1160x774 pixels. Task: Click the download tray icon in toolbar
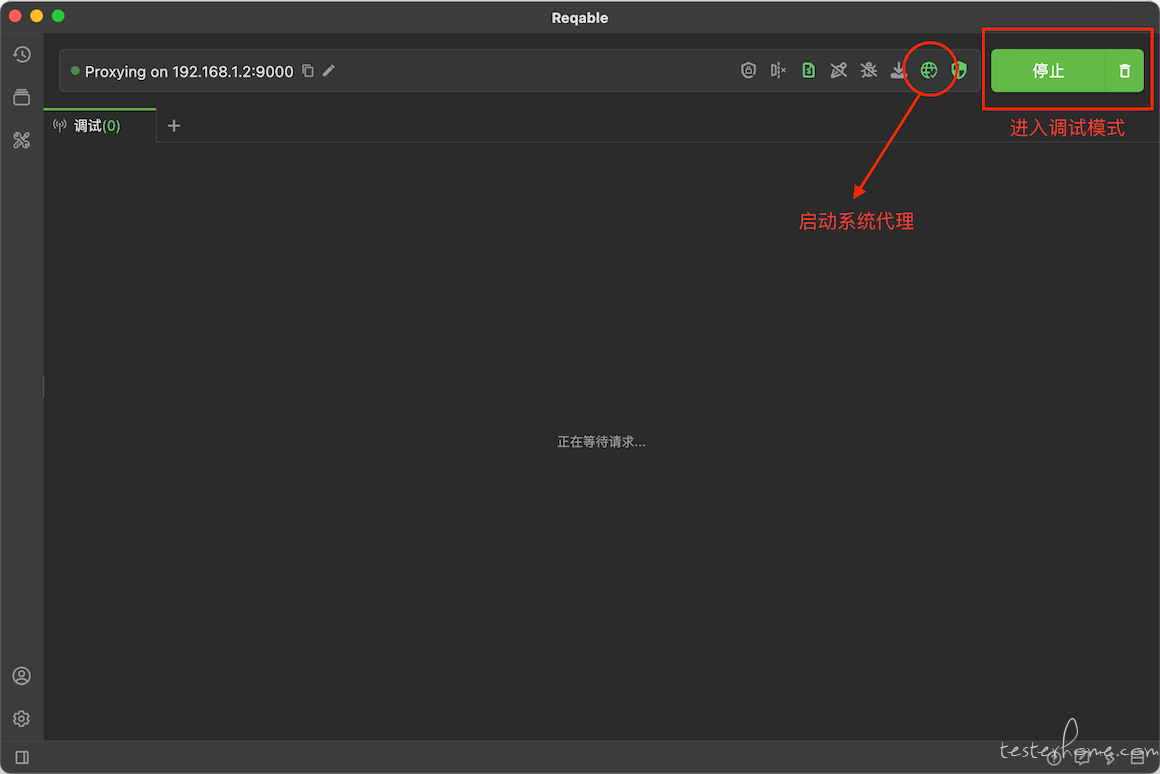pos(898,70)
